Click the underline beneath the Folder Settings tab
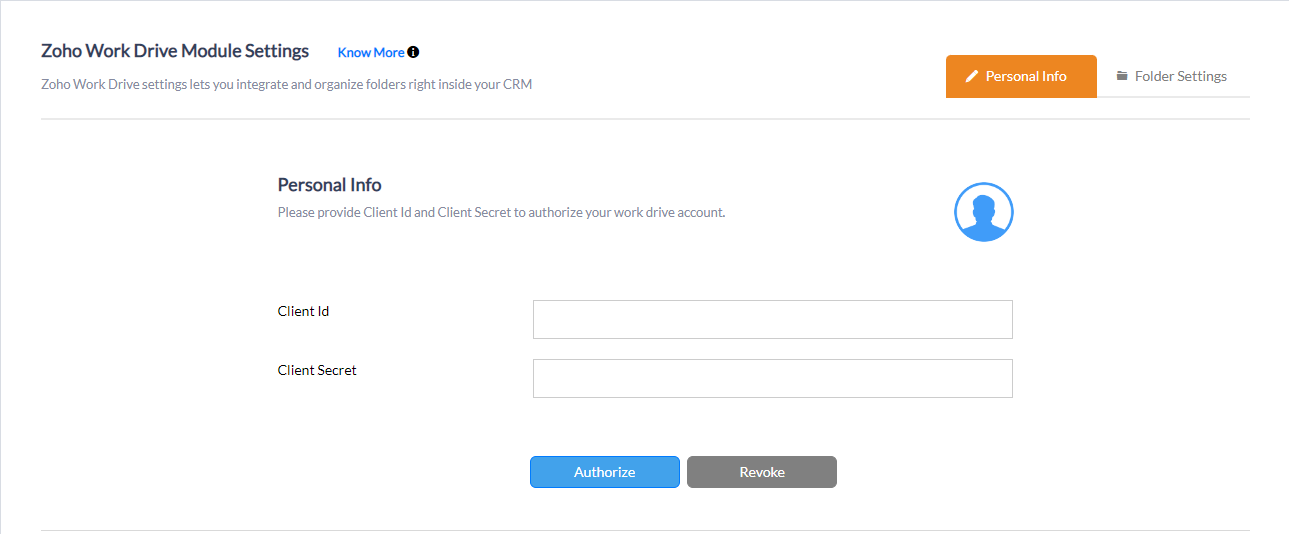 point(1173,97)
